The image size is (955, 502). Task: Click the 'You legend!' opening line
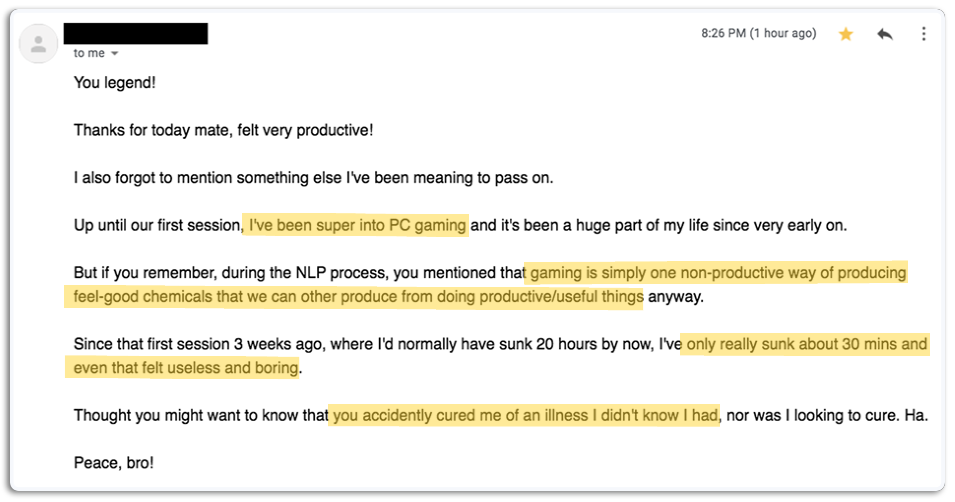coord(115,83)
